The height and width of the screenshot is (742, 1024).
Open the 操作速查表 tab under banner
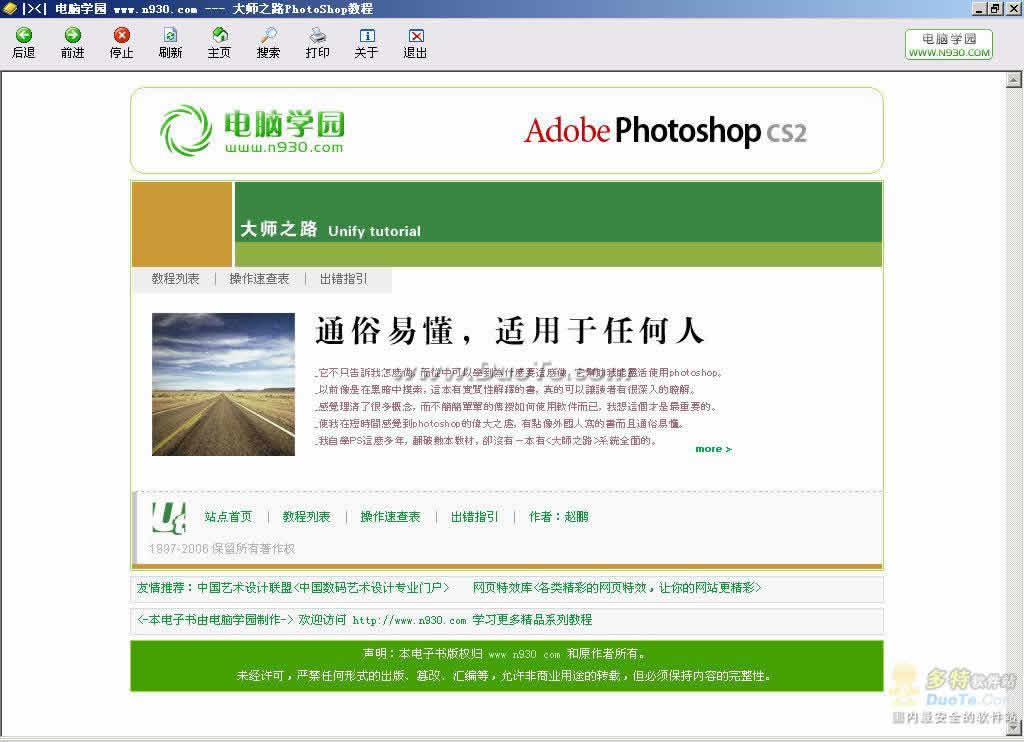point(259,279)
